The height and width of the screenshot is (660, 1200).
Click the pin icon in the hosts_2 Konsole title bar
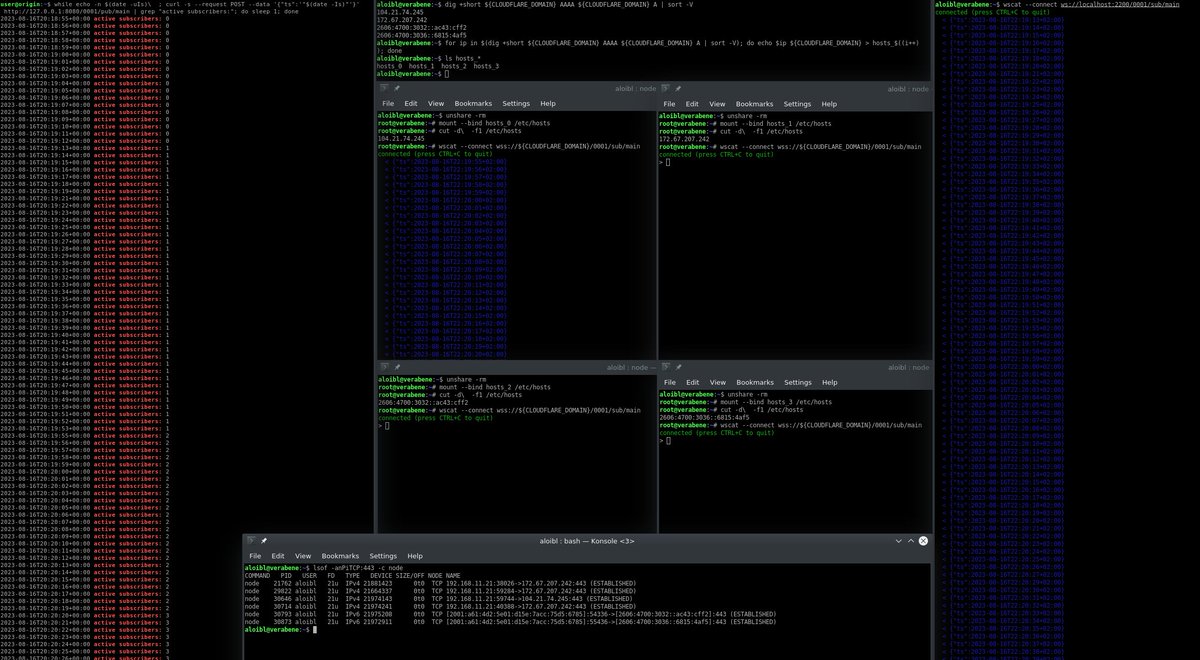coord(397,367)
